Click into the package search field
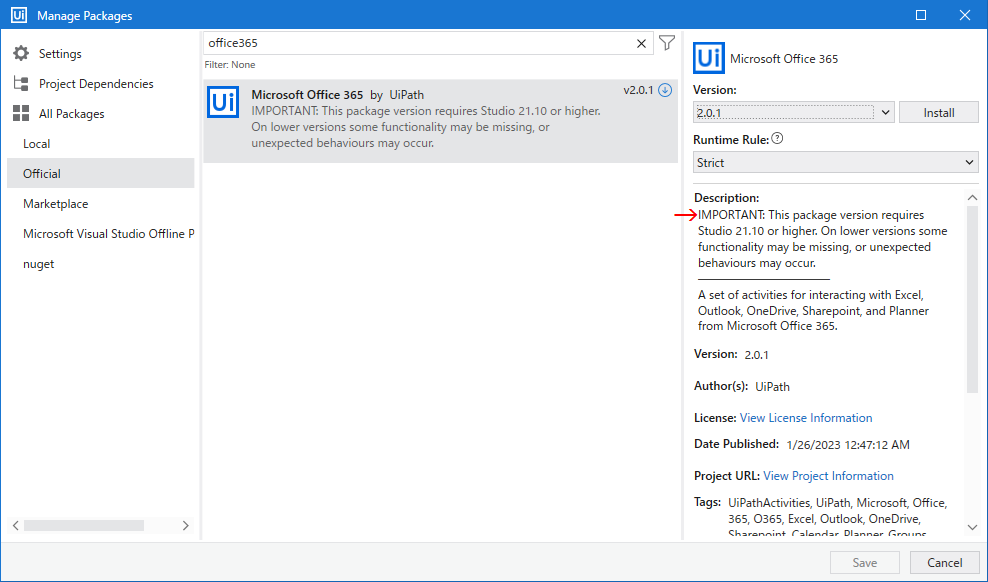 (x=418, y=43)
